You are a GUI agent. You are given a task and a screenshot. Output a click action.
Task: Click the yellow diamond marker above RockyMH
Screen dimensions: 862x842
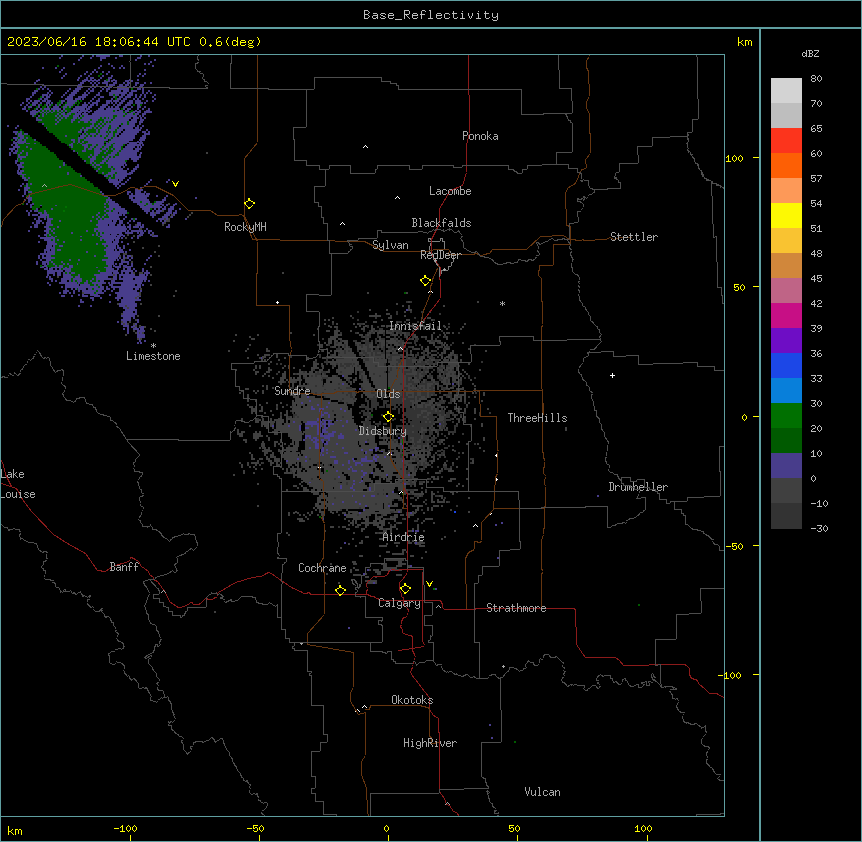250,204
